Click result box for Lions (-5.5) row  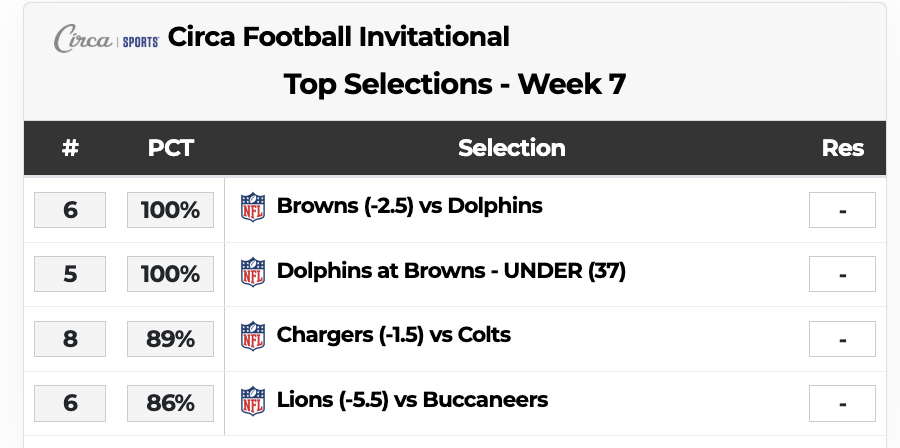[x=842, y=404]
